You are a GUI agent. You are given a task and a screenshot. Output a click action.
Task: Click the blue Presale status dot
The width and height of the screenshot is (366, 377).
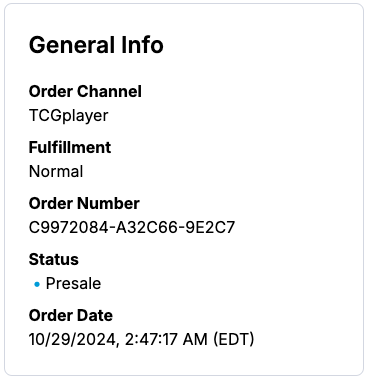(x=37, y=284)
